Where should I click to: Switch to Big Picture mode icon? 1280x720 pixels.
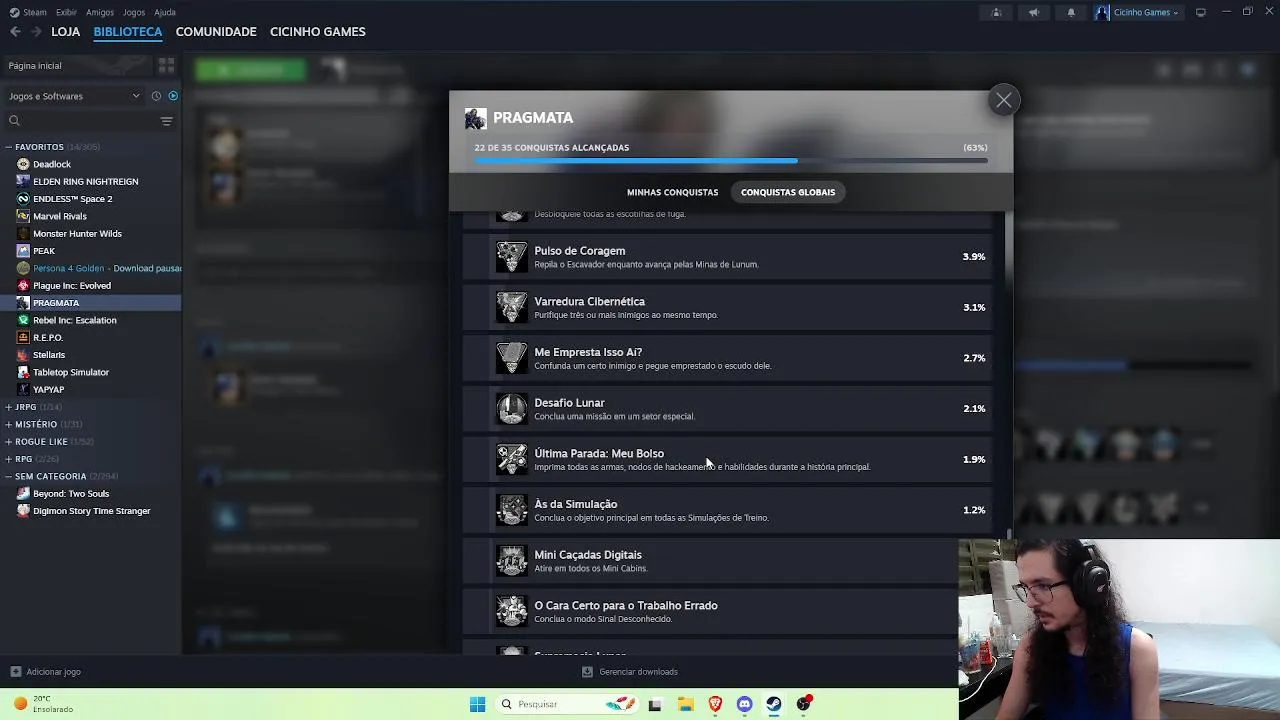(x=1201, y=12)
